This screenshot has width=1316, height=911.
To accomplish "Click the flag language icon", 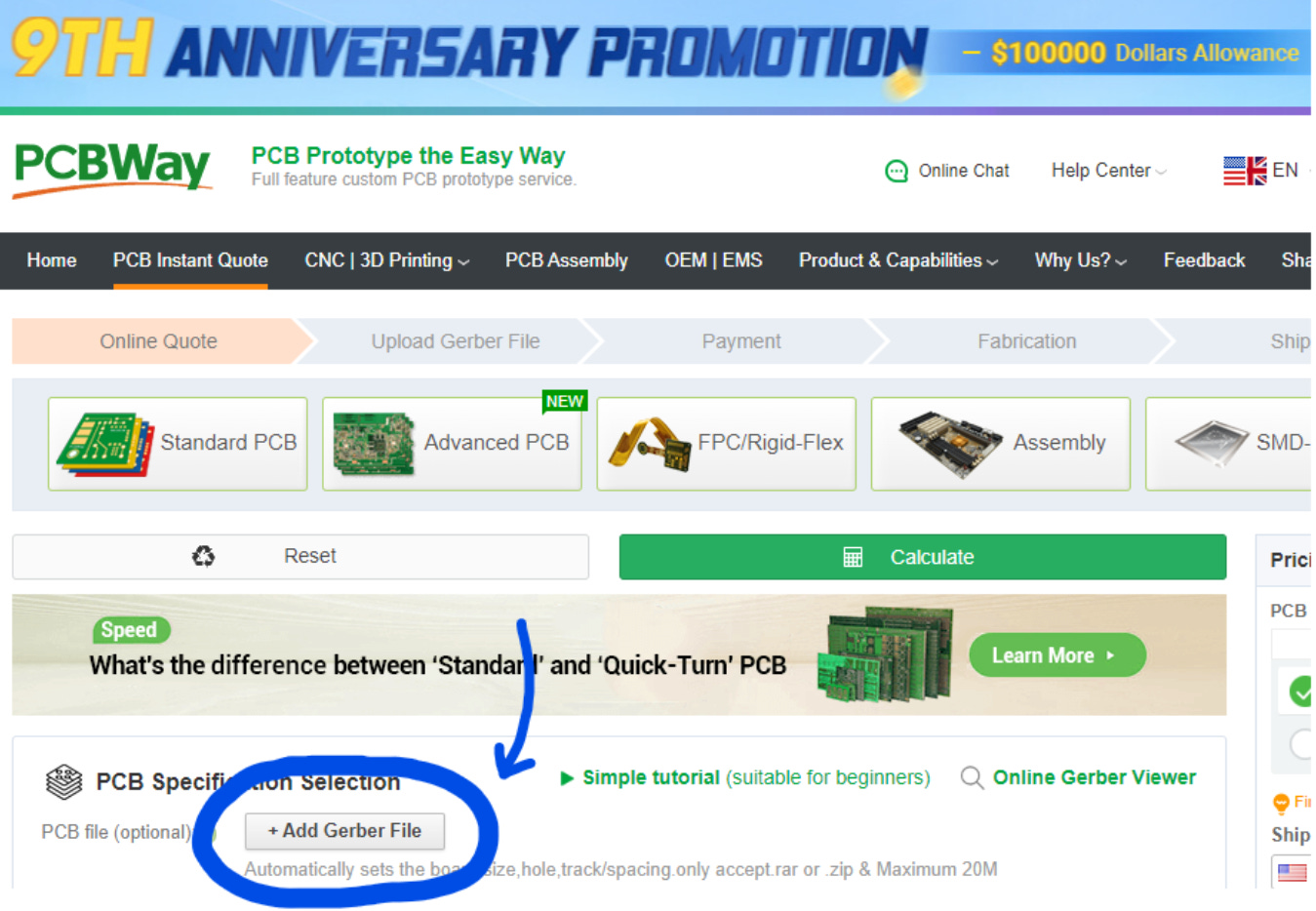I will (1245, 171).
